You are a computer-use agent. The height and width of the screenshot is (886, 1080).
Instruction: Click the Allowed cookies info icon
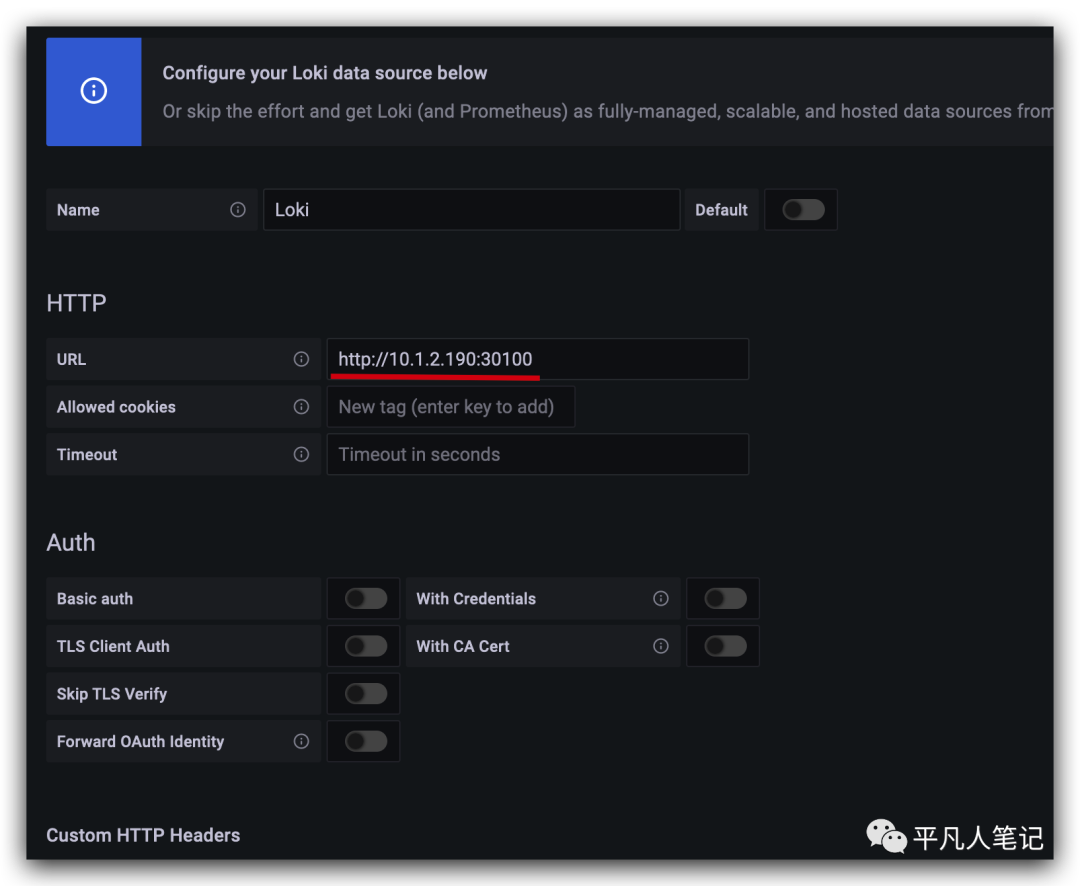(301, 406)
